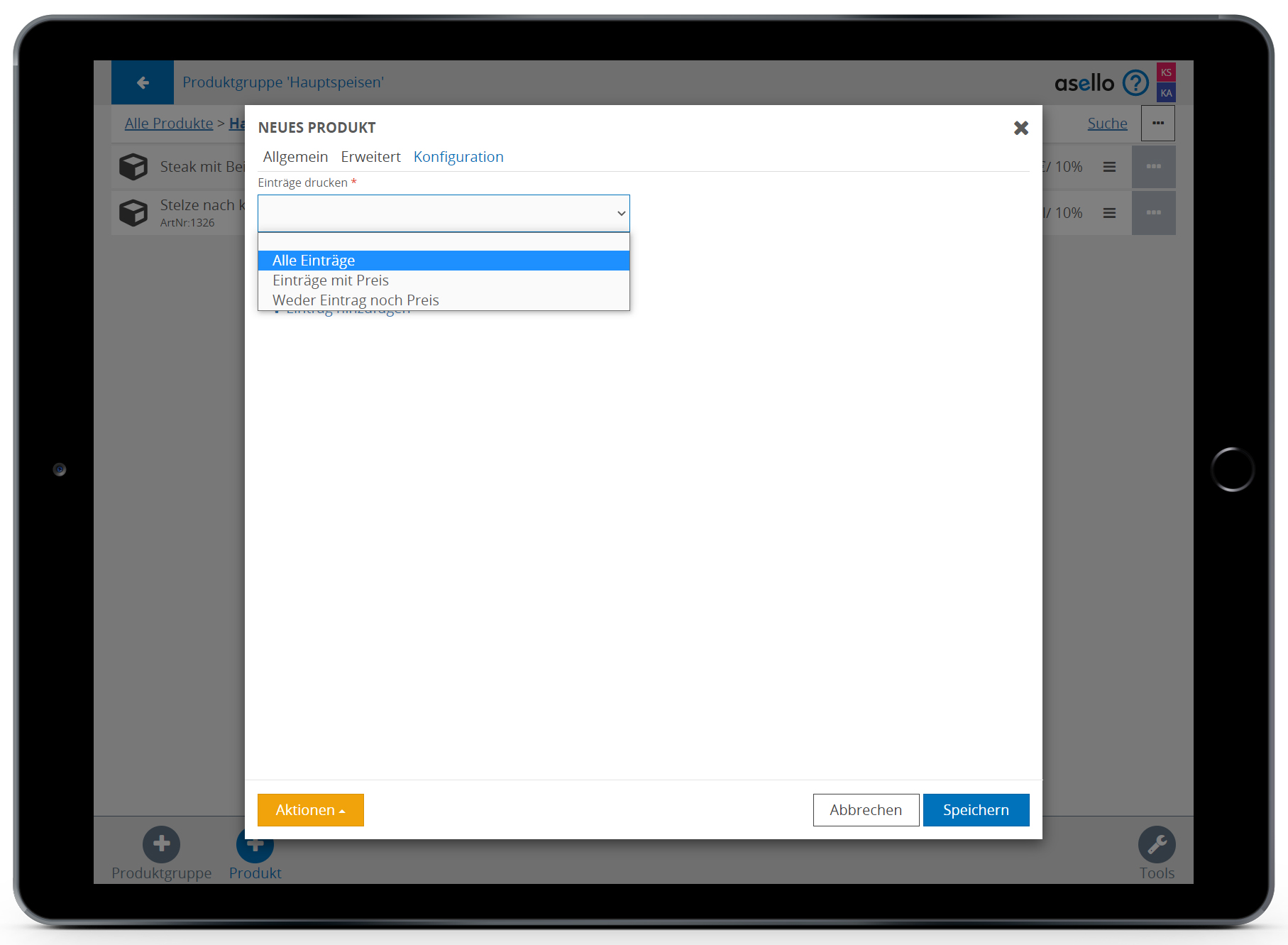This screenshot has width=1288, height=945.
Task: Pick 'Weder Eintrag noch Preis' option
Action: [356, 300]
